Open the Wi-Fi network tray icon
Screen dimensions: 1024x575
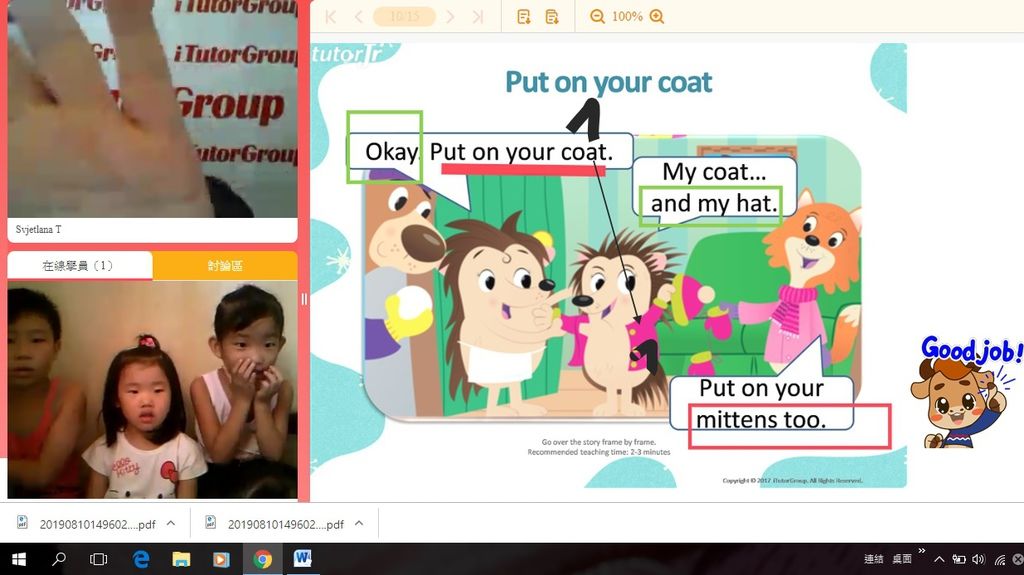(1000, 559)
